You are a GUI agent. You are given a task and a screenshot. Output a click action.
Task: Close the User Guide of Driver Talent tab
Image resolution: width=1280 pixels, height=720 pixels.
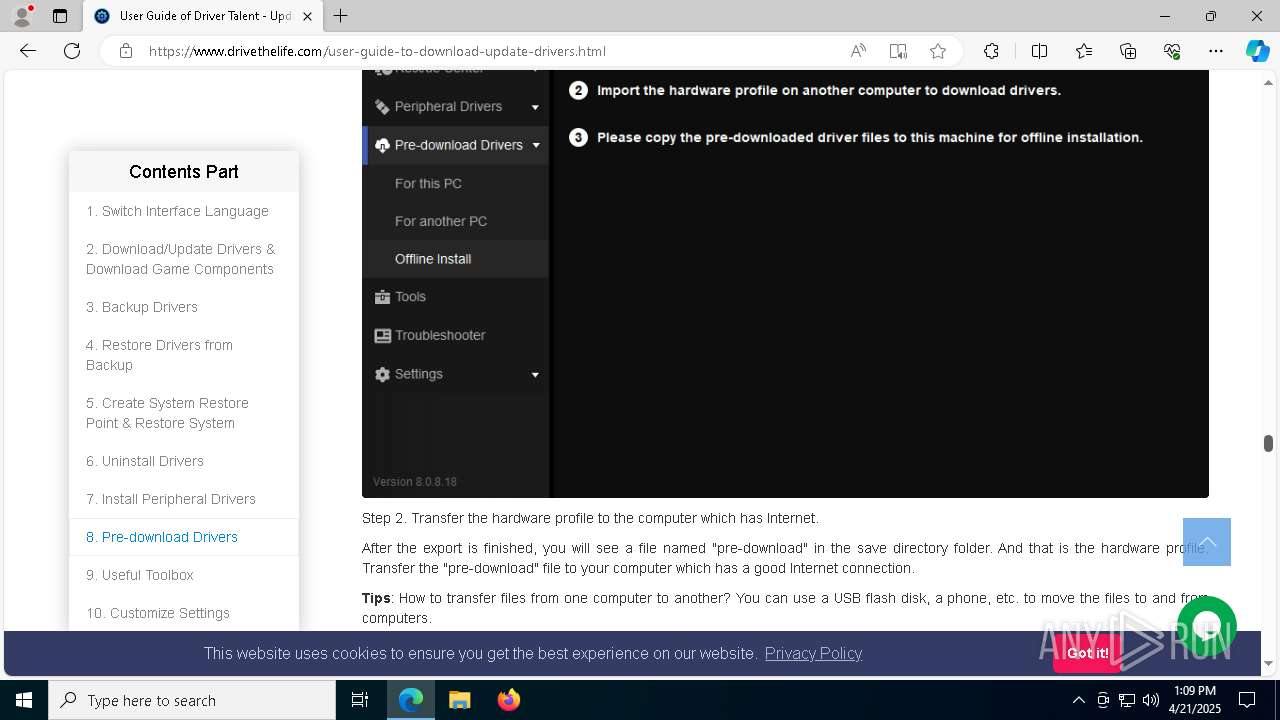[307, 16]
